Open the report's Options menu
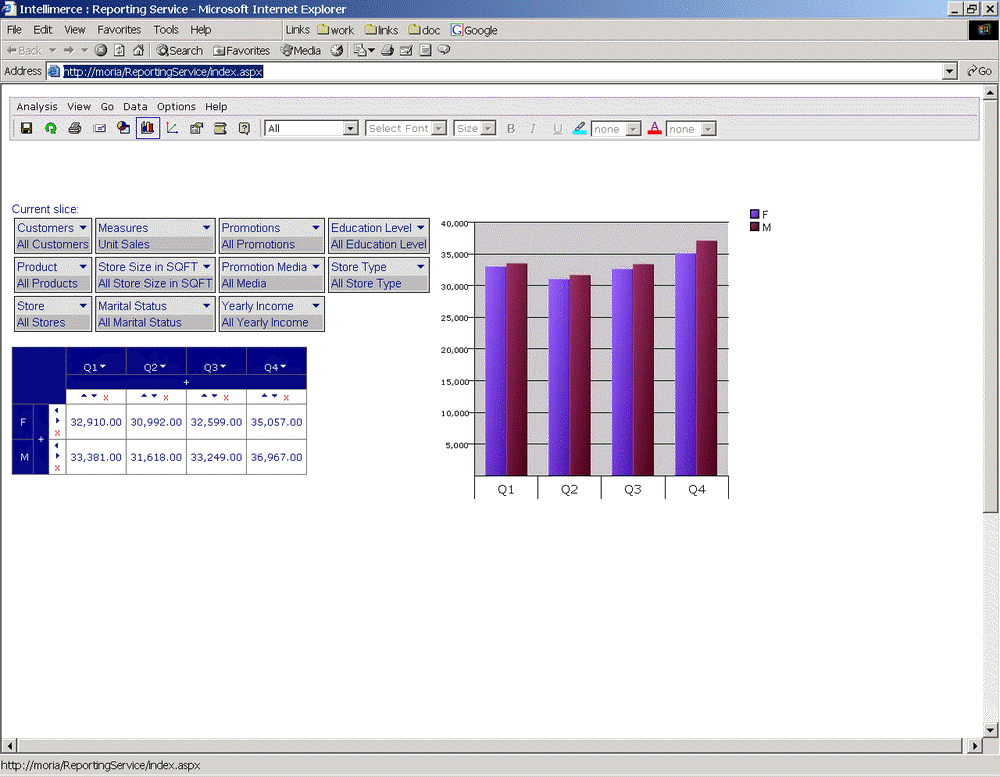Screen dimensions: 1000x777 pos(177,107)
